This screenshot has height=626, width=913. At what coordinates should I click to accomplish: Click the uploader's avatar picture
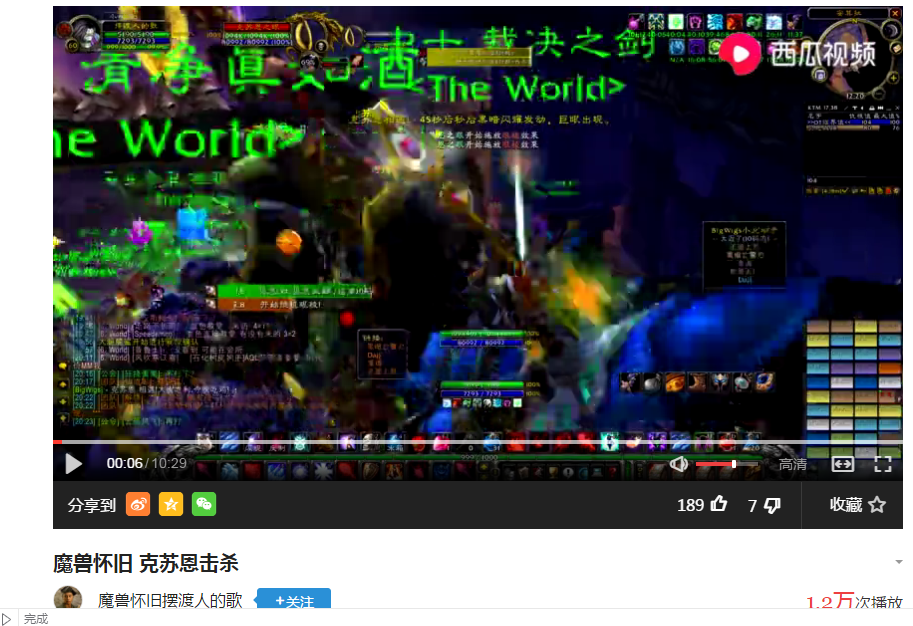68,600
